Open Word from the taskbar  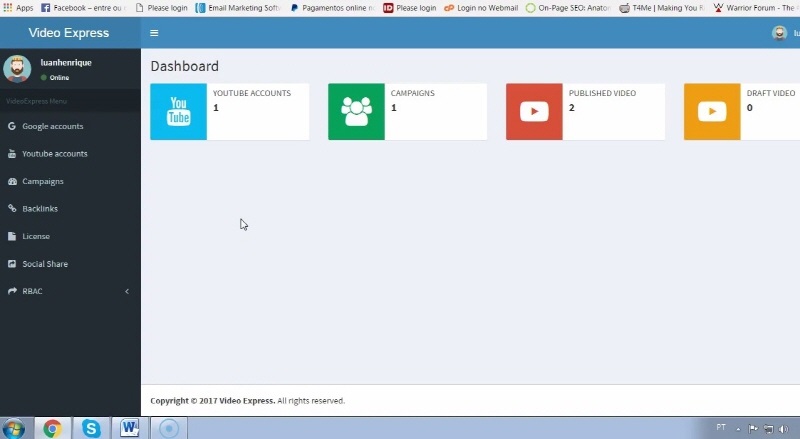point(130,428)
